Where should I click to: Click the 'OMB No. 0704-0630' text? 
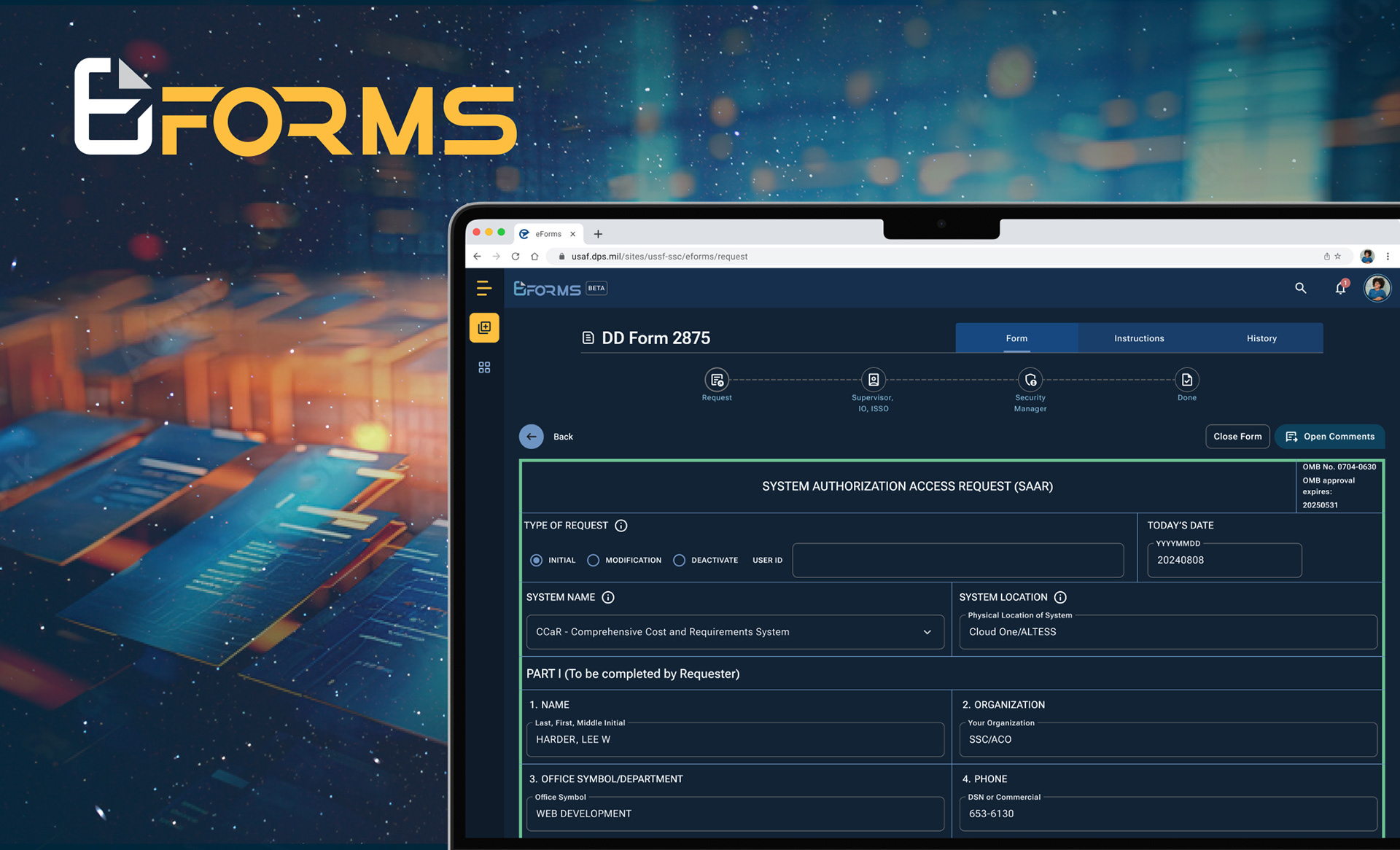pyautogui.click(x=1339, y=467)
